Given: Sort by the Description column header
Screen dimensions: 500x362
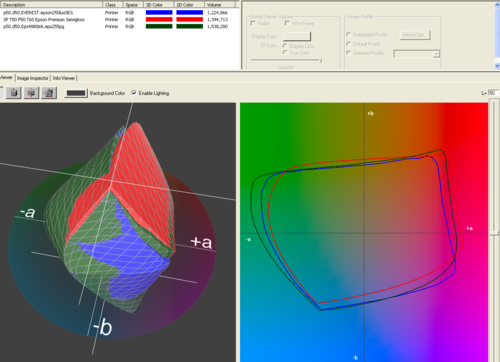Looking at the screenshot, I should 51,5.
